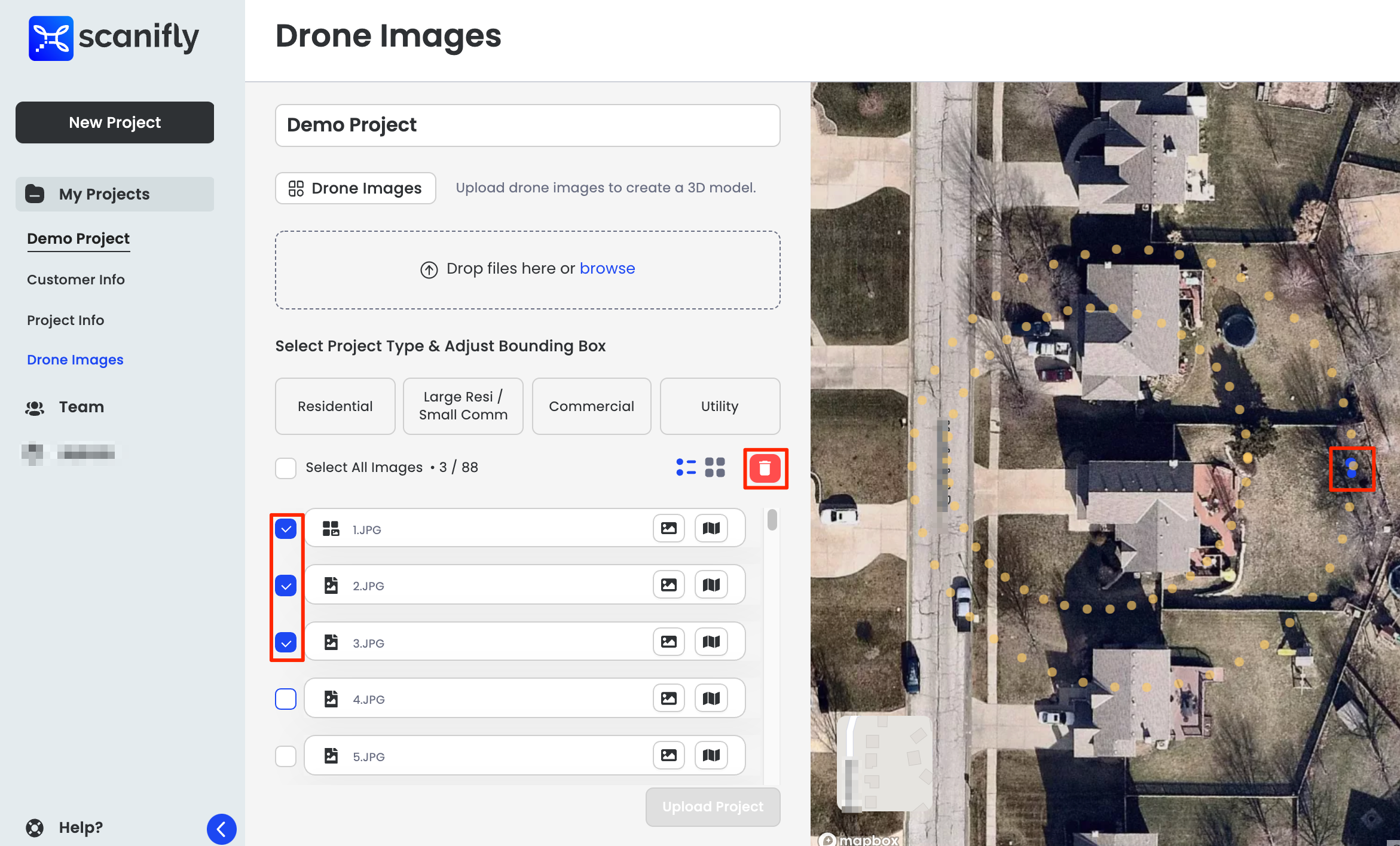Click the upload arrow icon in dropzone
Screen dimensions: 1400x846
pos(429,270)
